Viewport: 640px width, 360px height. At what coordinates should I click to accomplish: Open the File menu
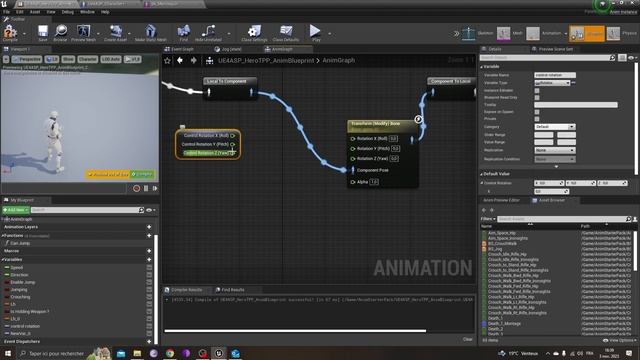coord(7,12)
